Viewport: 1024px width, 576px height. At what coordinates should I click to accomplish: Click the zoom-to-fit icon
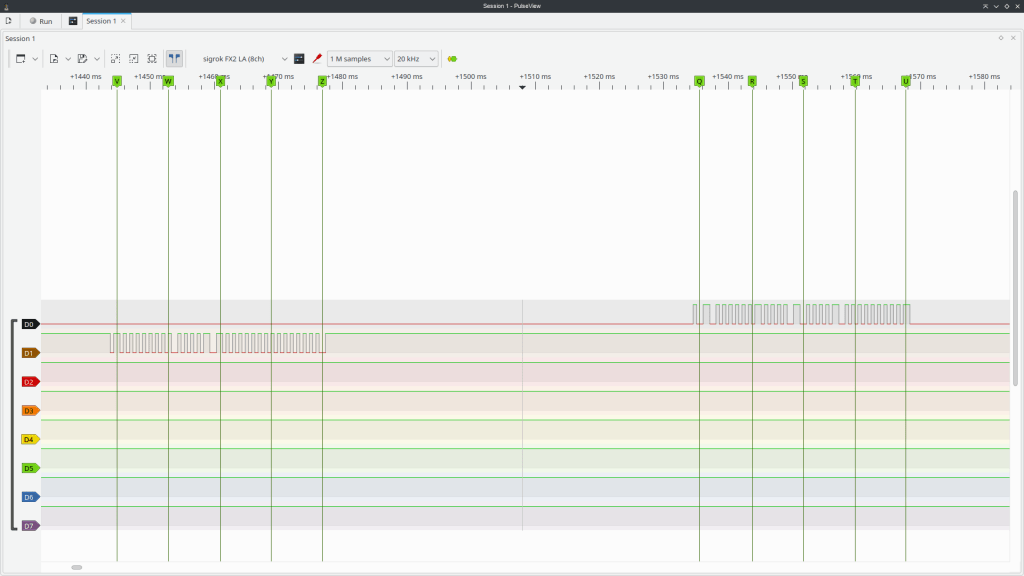tap(152, 59)
